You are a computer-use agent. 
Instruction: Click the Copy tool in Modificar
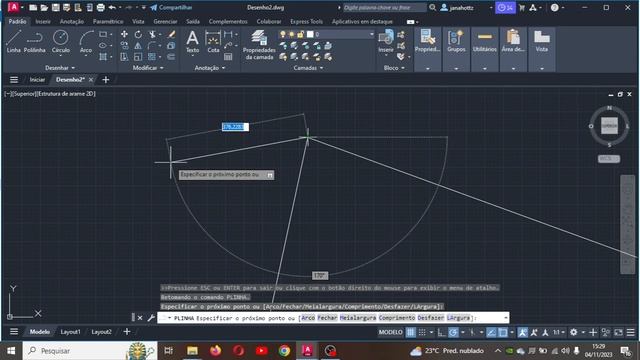pyautogui.click(x=124, y=46)
